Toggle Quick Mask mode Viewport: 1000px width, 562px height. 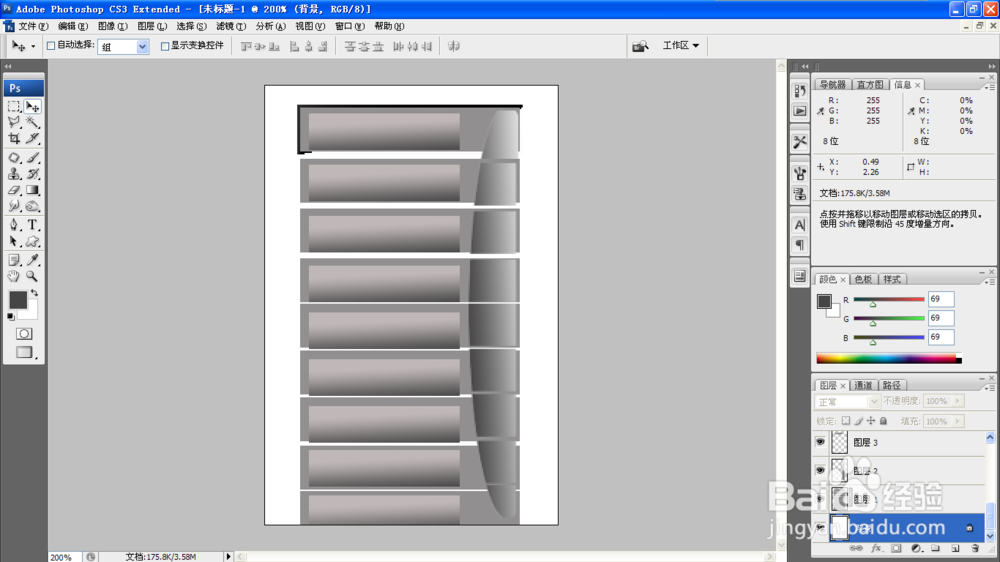point(24,334)
